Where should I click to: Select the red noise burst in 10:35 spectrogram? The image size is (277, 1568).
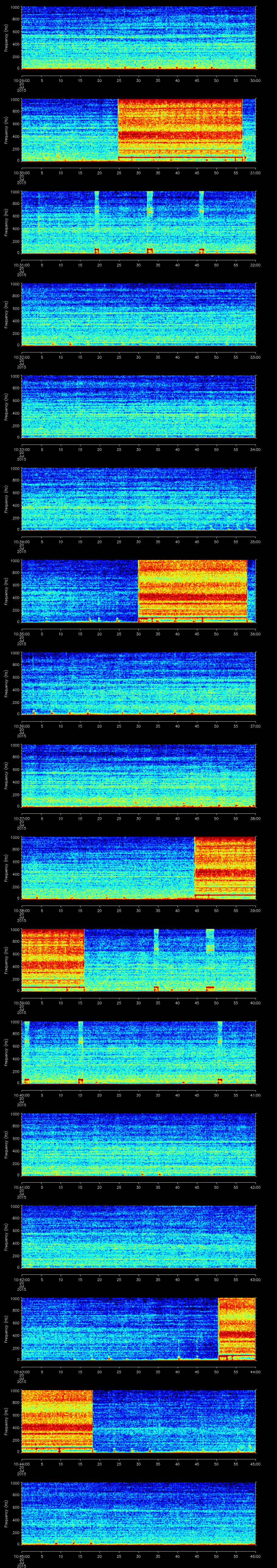[x=193, y=590]
